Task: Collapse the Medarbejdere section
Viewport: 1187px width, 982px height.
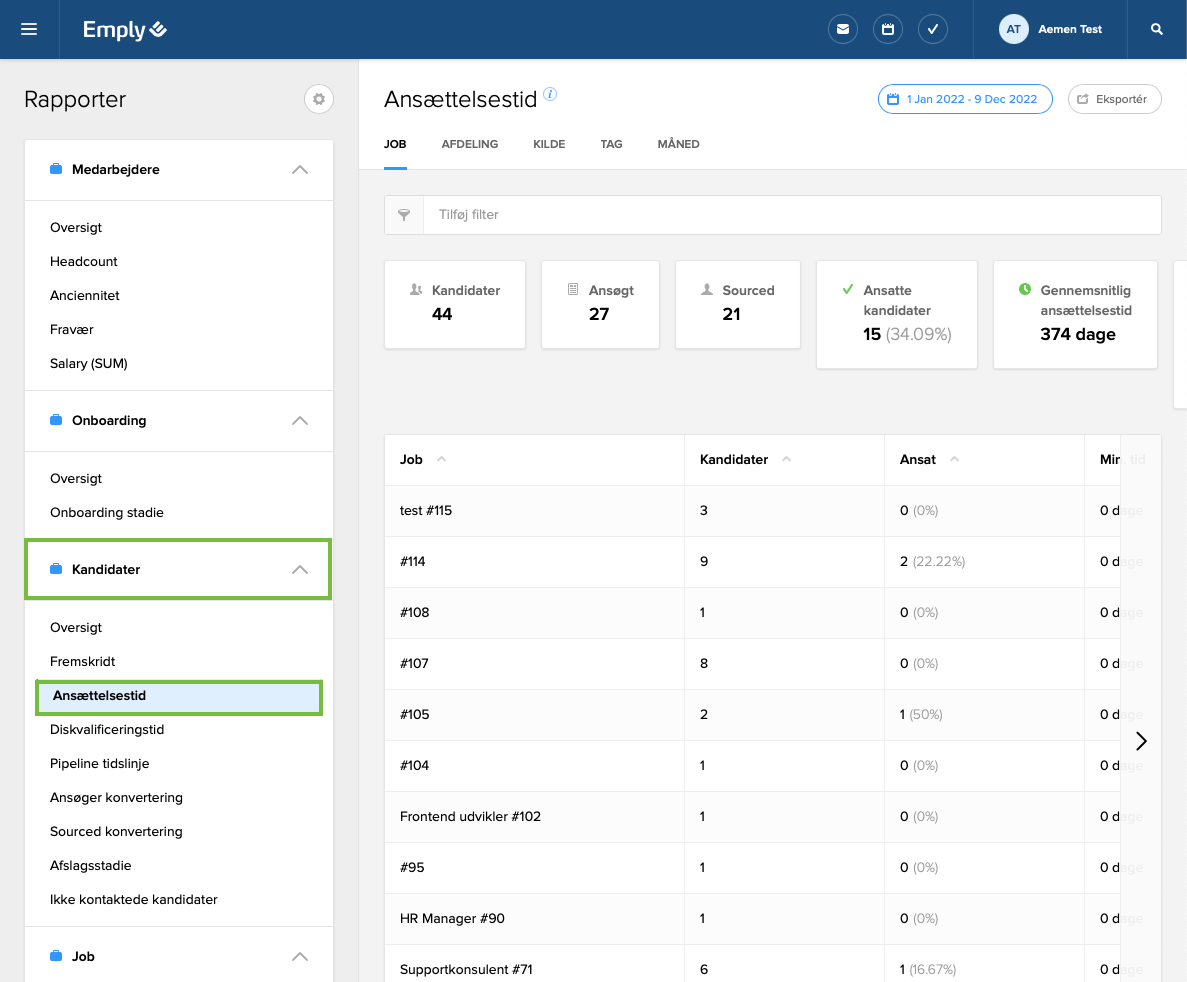Action: pos(299,170)
